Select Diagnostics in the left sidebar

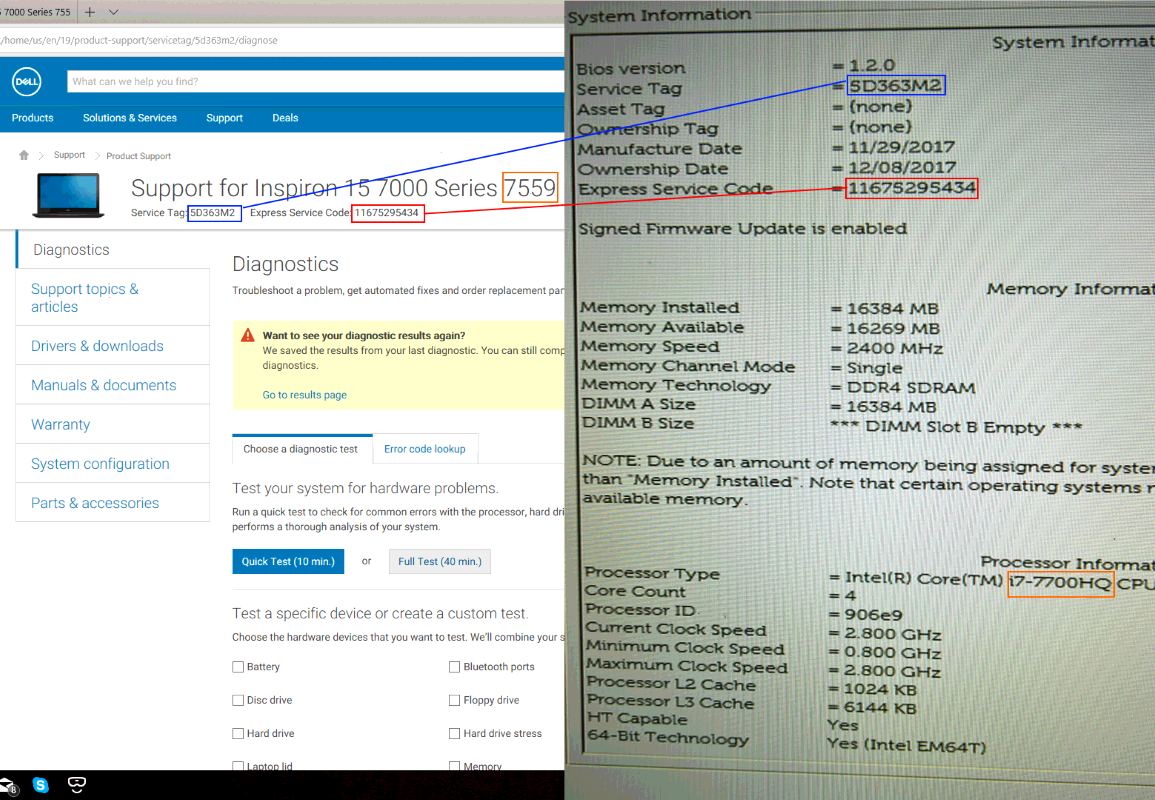pyautogui.click(x=113, y=250)
